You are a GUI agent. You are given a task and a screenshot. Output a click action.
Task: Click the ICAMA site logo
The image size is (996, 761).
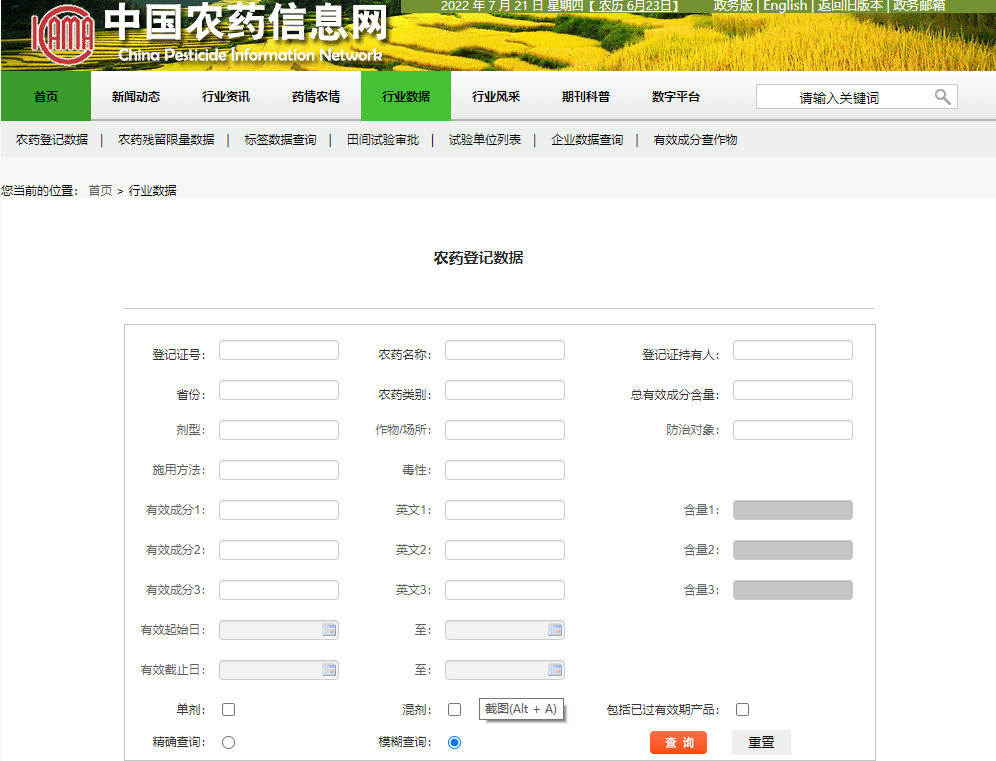click(63, 35)
